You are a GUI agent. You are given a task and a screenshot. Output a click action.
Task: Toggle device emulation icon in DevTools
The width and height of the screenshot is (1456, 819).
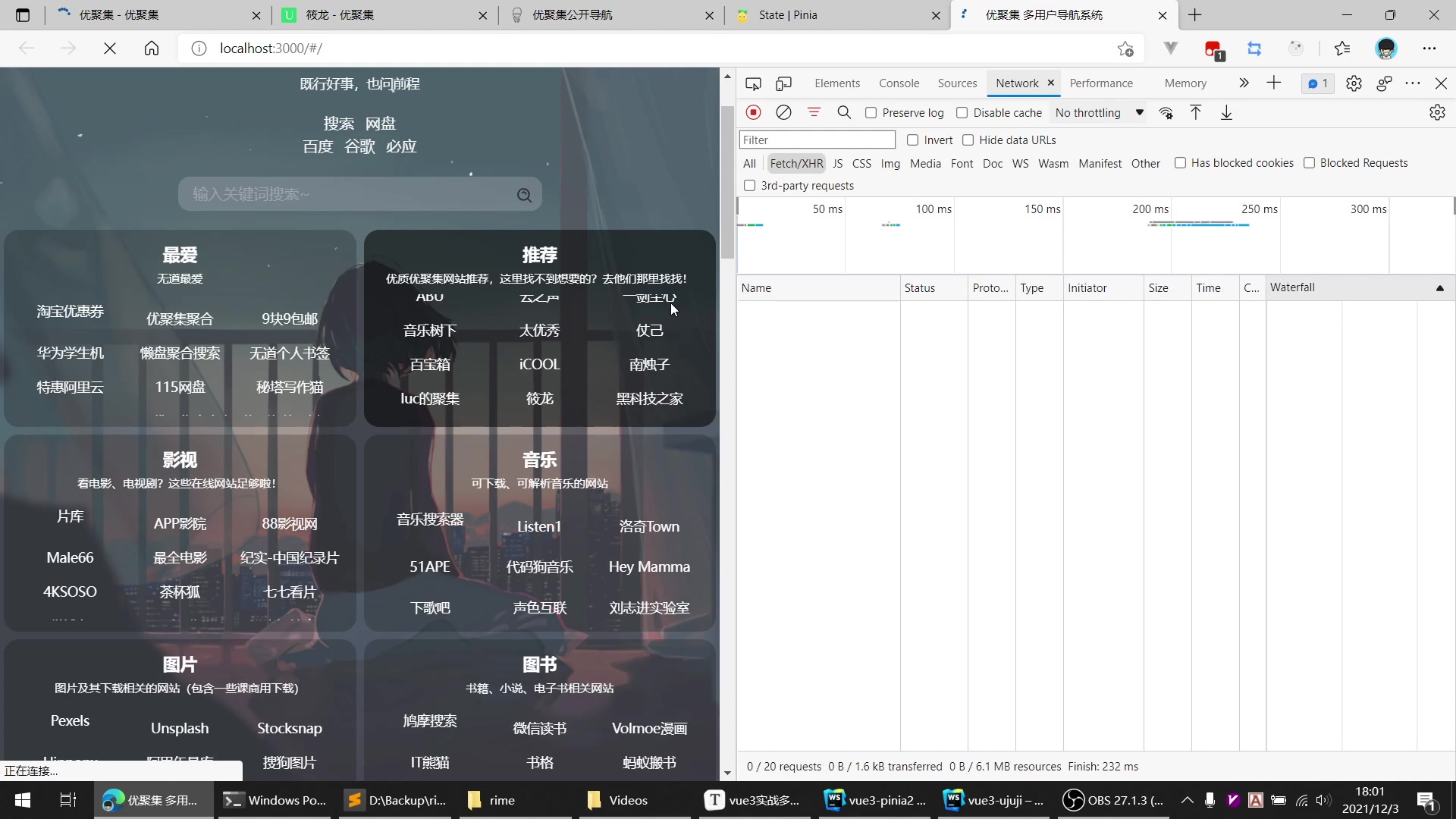pyautogui.click(x=783, y=83)
